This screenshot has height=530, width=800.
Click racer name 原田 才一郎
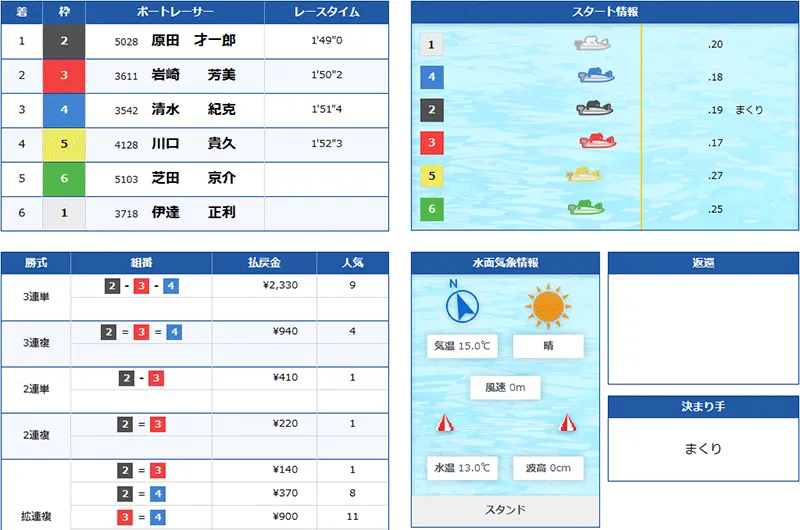click(193, 40)
